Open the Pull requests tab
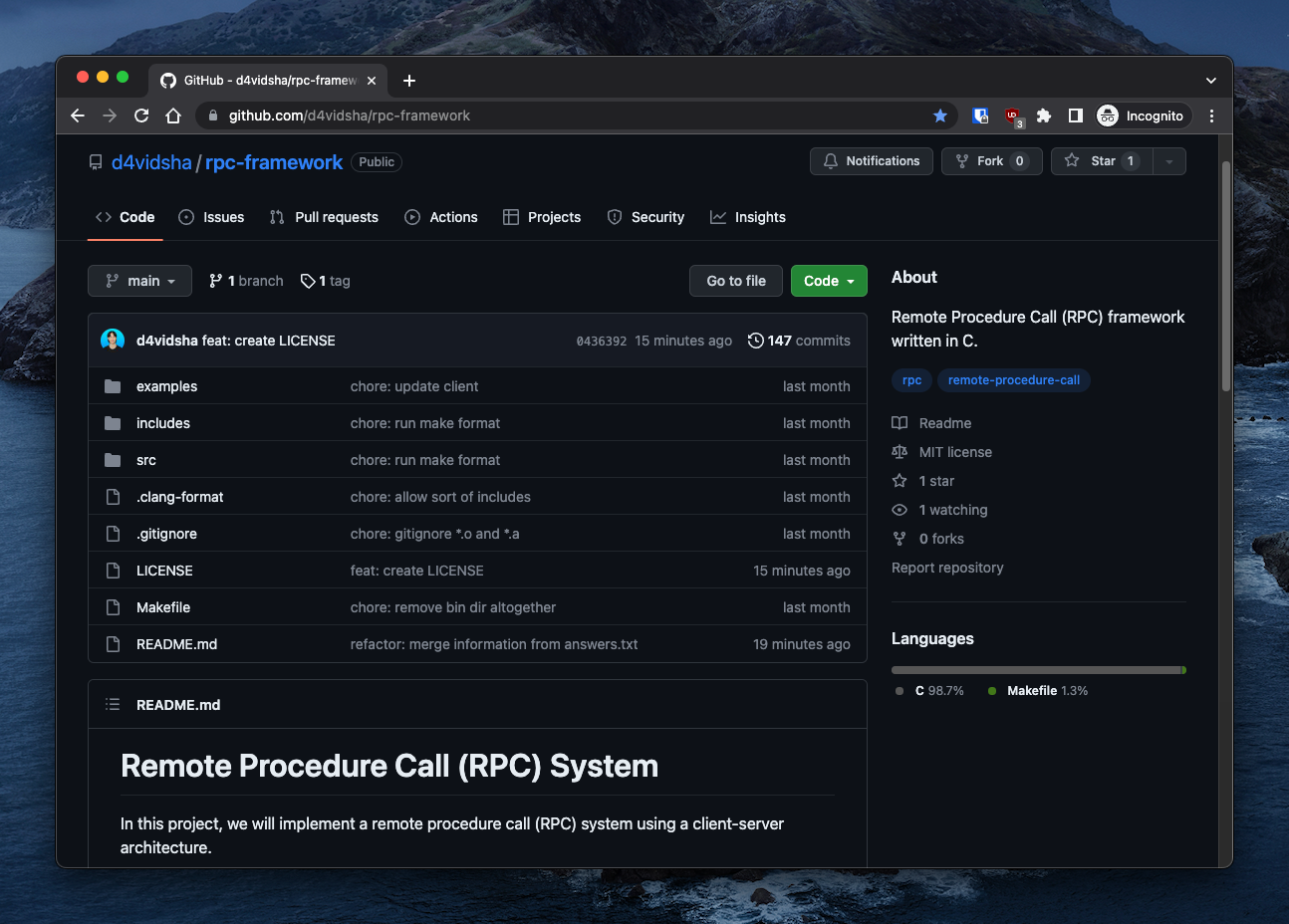 click(x=324, y=217)
